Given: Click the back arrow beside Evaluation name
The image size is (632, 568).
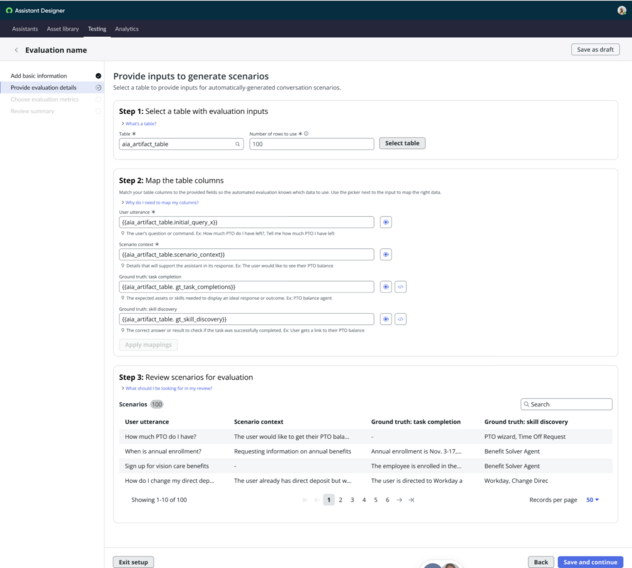Looking at the screenshot, I should pos(17,50).
